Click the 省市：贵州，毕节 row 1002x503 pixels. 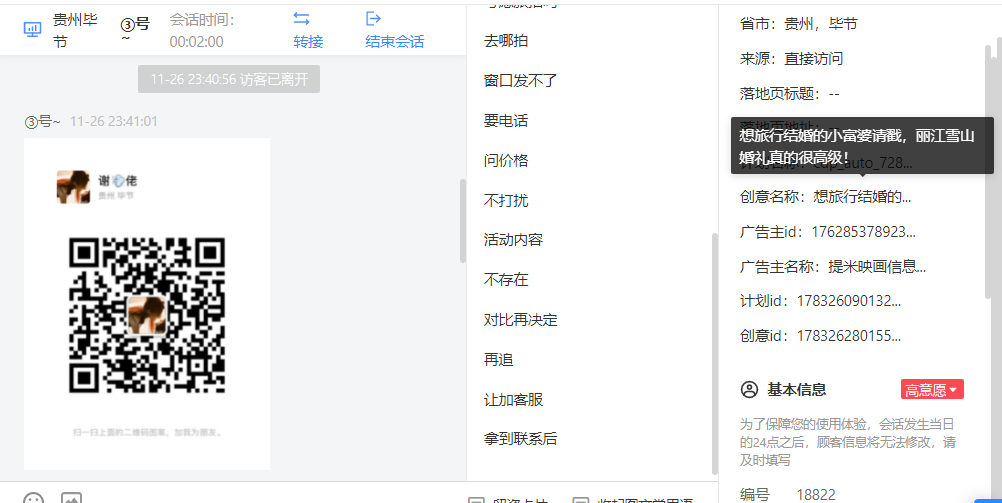798,24
